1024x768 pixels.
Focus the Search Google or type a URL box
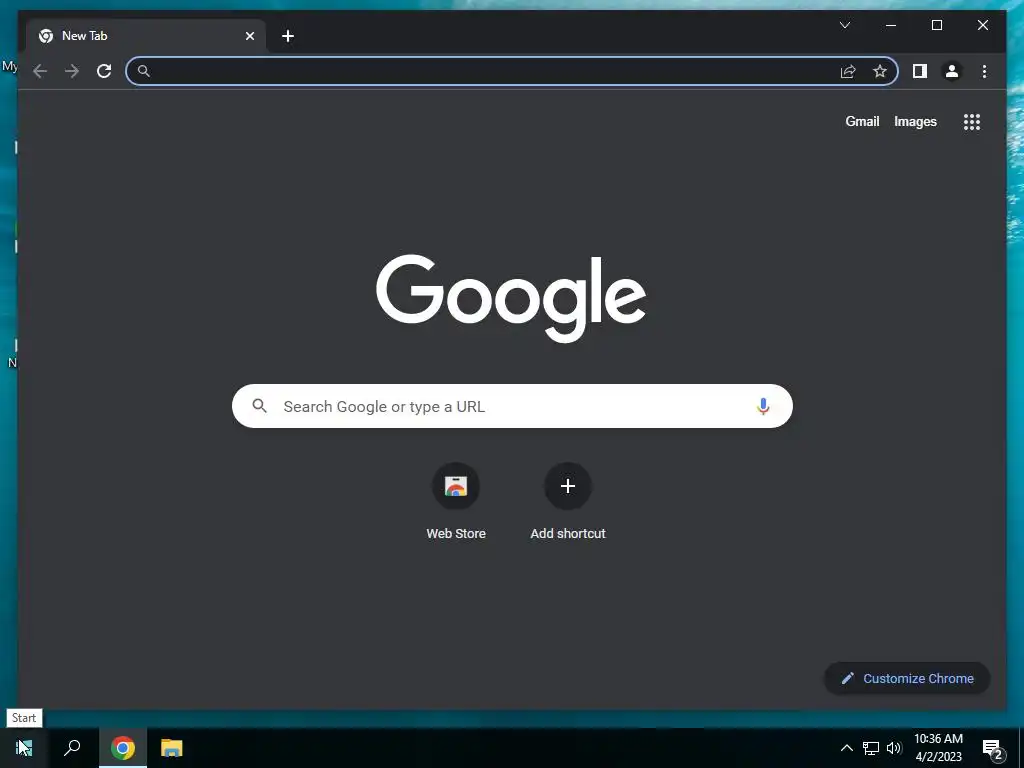point(512,406)
